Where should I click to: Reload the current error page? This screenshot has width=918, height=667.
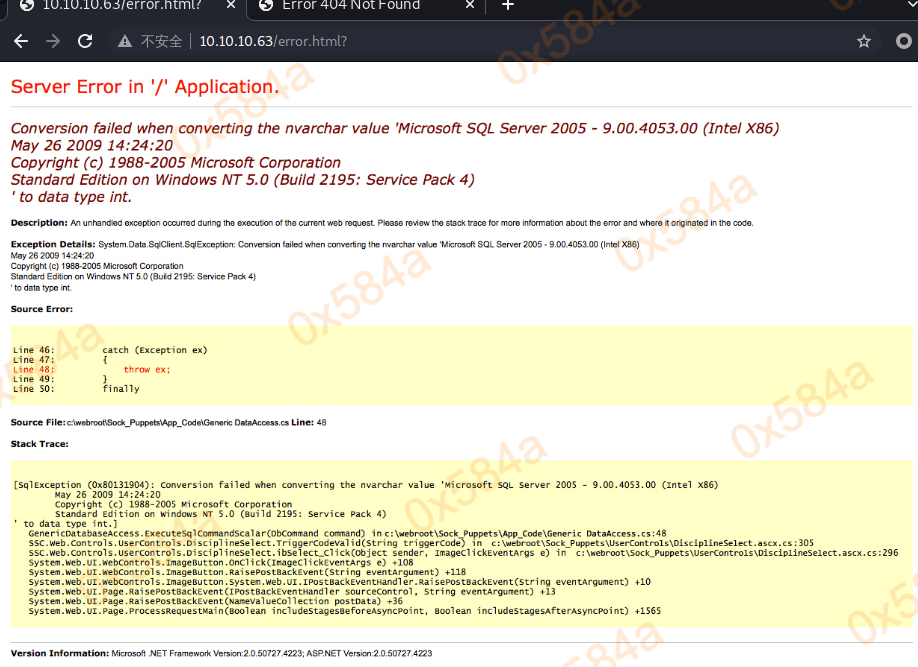pyautogui.click(x=86, y=42)
